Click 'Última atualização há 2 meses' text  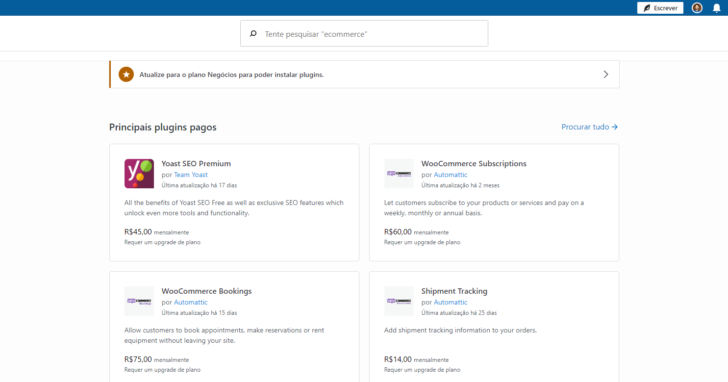click(460, 185)
